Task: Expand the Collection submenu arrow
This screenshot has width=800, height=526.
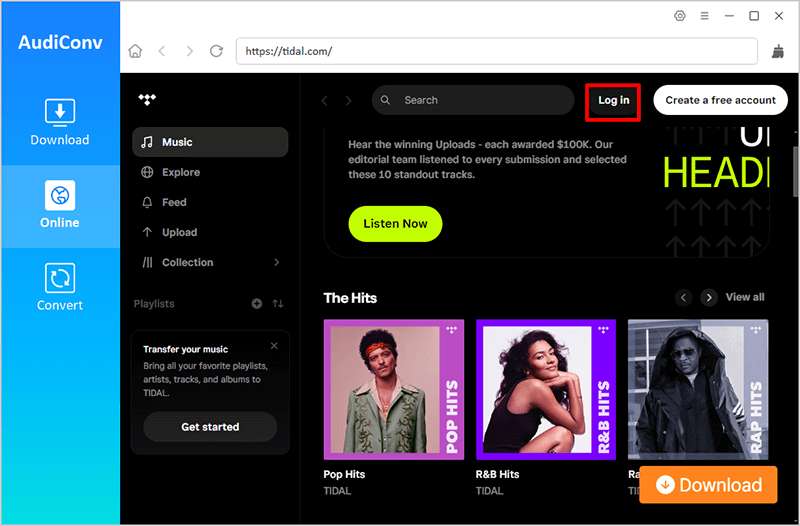Action: tap(277, 262)
